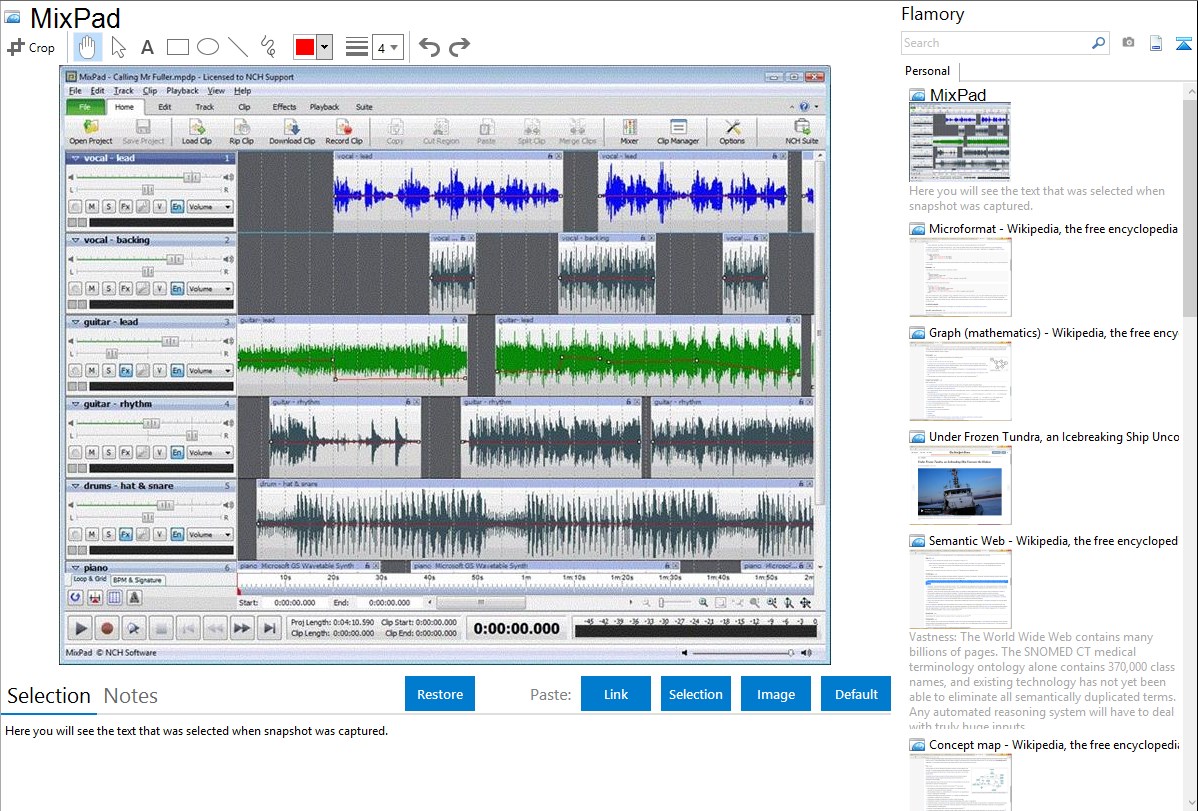
Task: Click the Image paste button
Action: (x=776, y=694)
